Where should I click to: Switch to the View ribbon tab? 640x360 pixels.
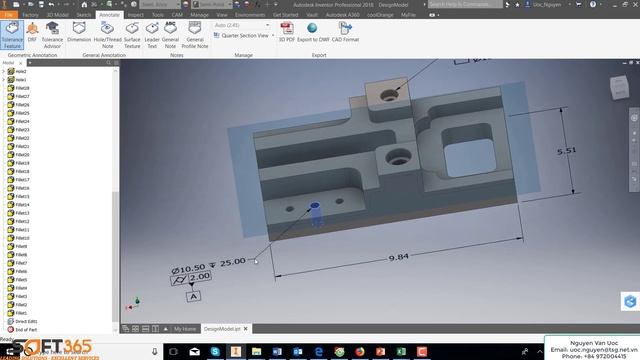[222, 15]
